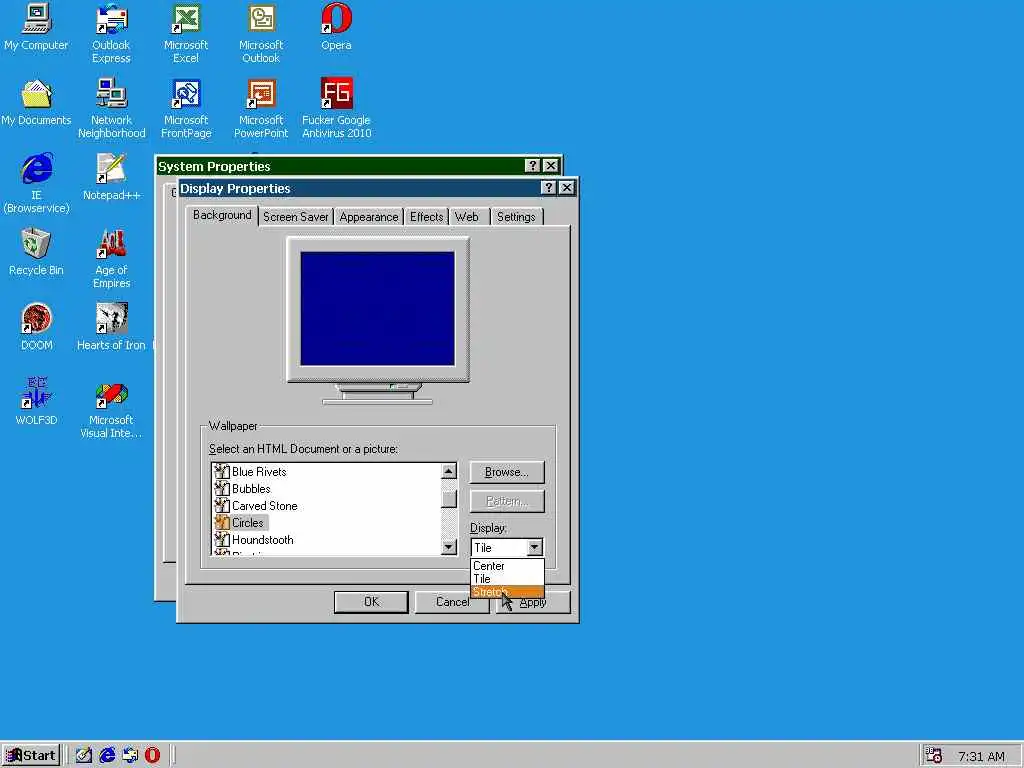The width and height of the screenshot is (1024, 768).
Task: Click the Hearts of Iron icon
Action: coord(111,327)
